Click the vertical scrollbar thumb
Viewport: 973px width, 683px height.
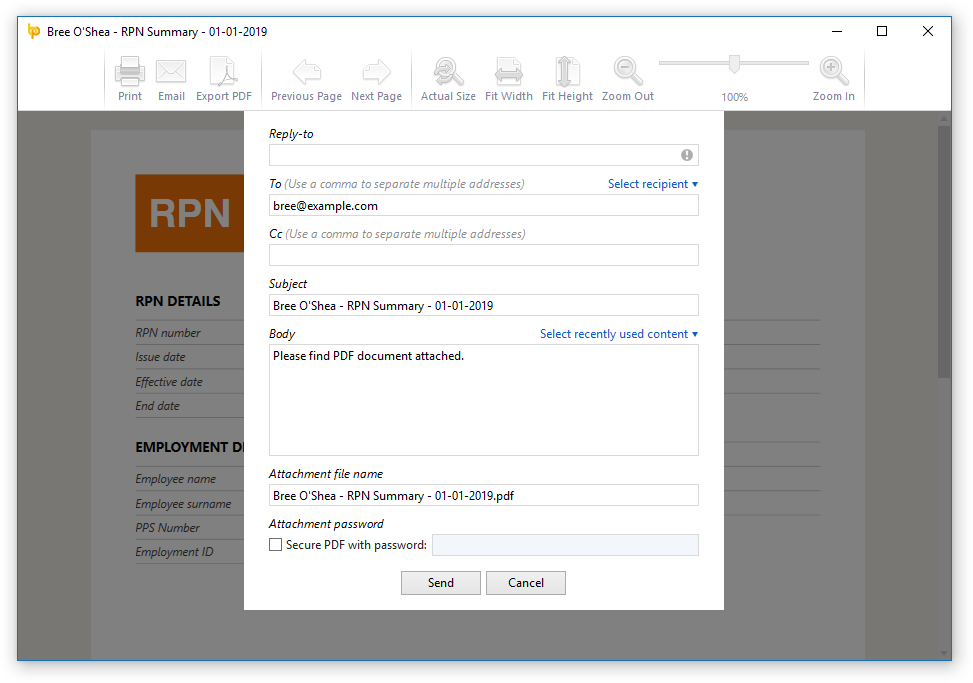944,251
